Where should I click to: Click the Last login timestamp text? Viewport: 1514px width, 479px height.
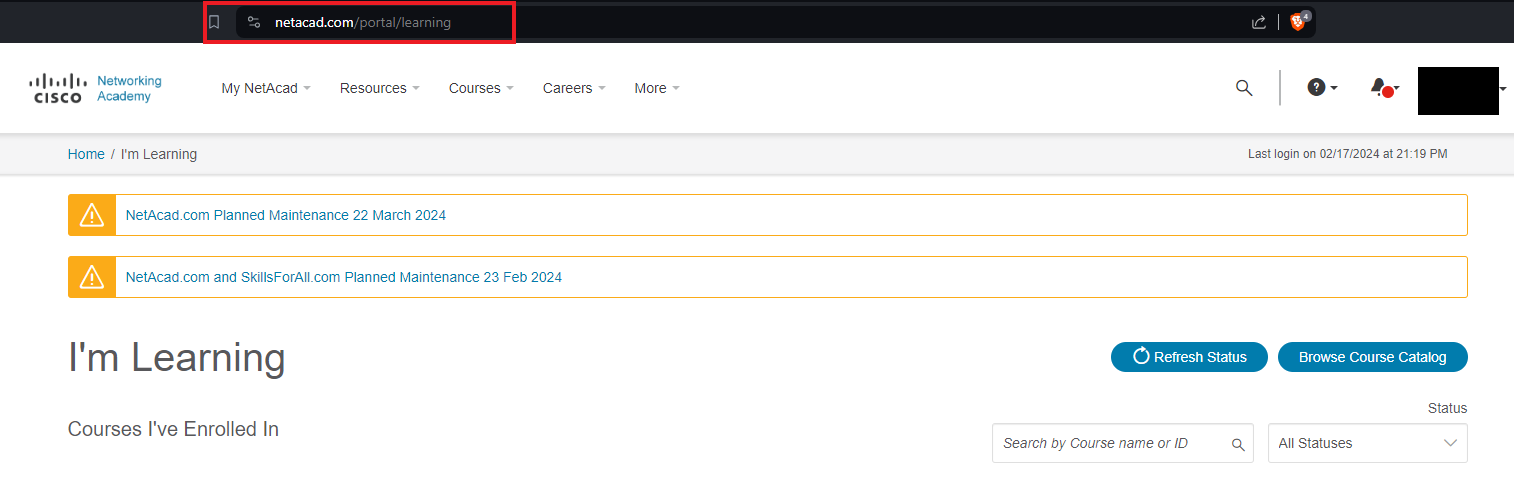pos(1348,154)
